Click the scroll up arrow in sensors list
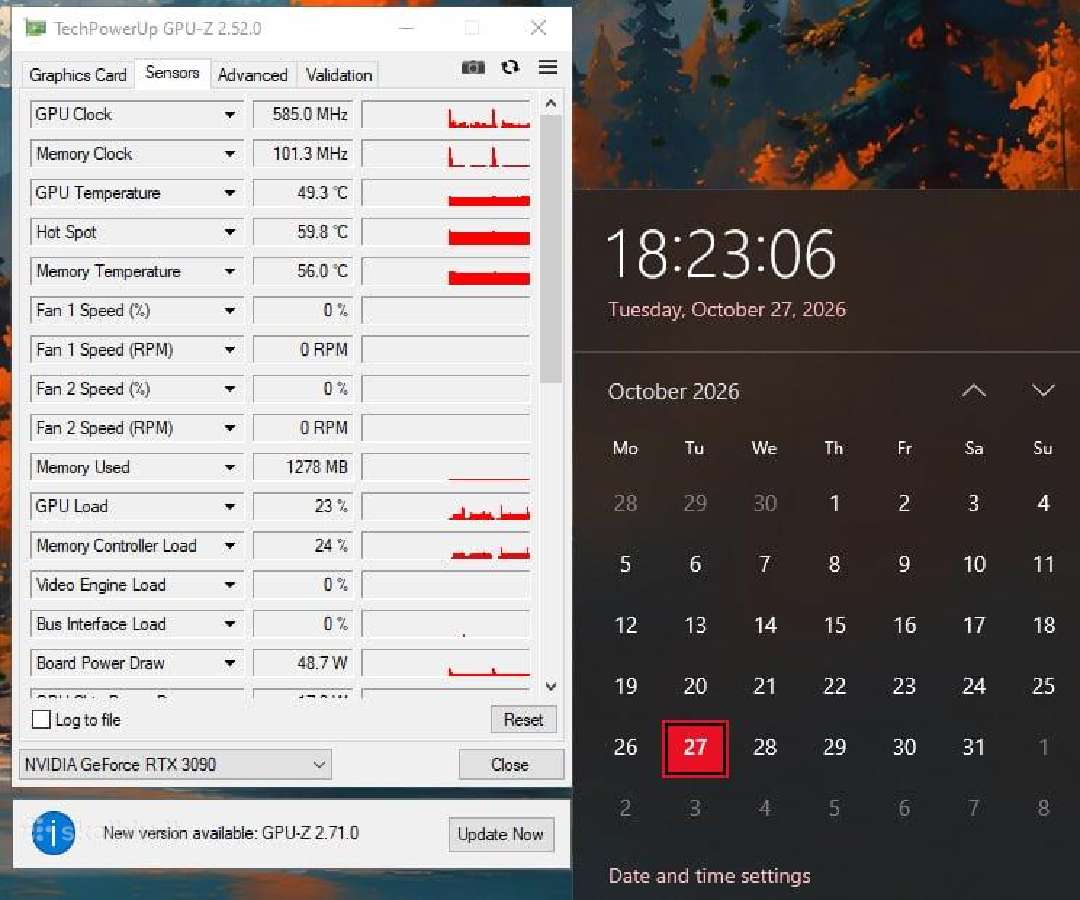1080x900 pixels. [550, 104]
